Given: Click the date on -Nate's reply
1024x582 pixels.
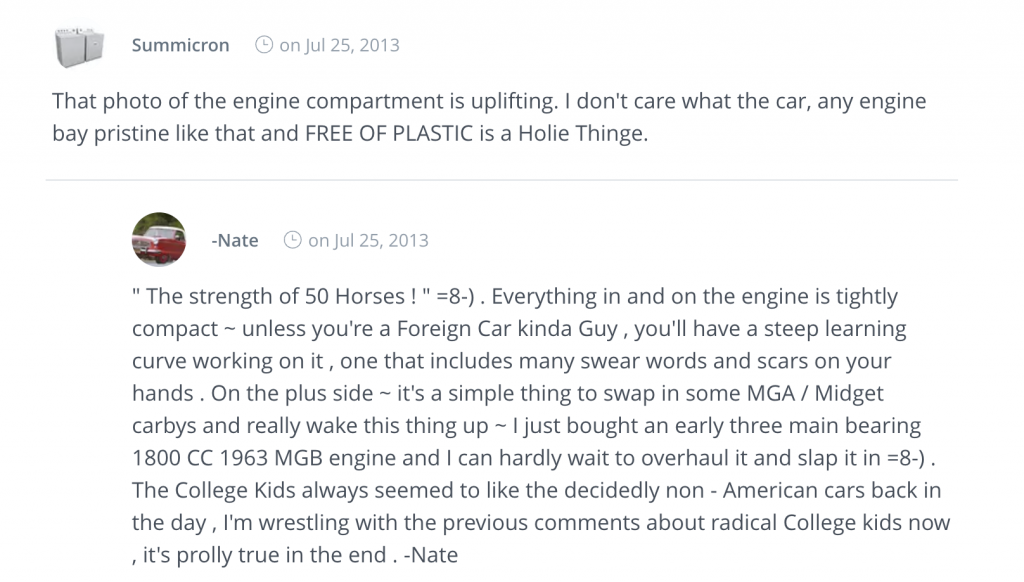Looking at the screenshot, I should (368, 240).
